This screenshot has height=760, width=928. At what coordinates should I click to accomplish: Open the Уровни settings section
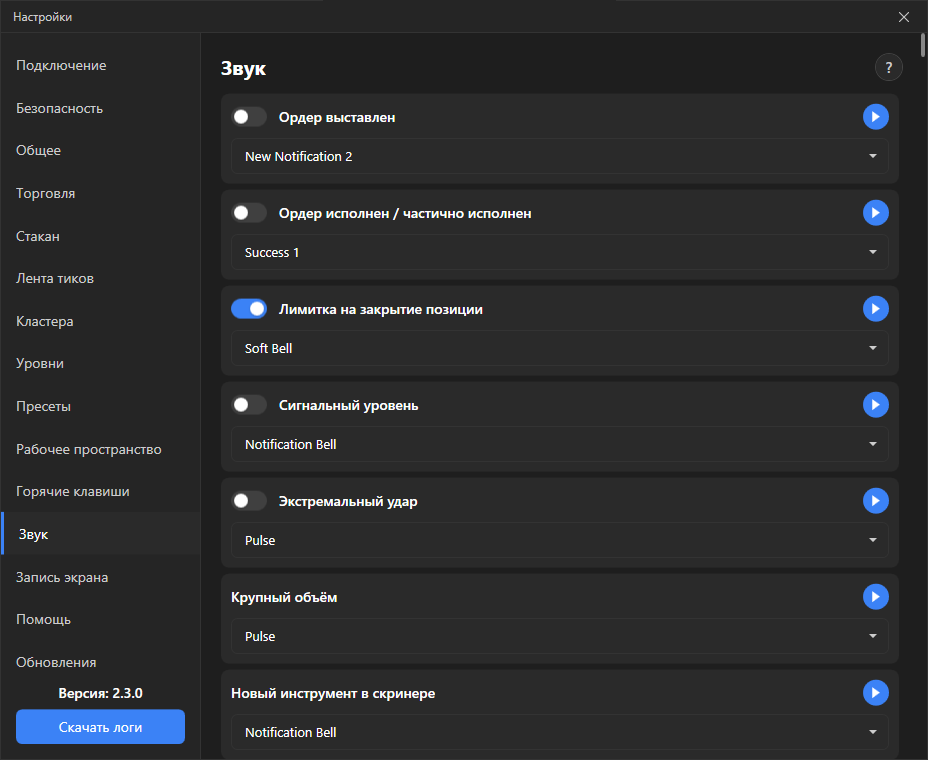(x=101, y=363)
